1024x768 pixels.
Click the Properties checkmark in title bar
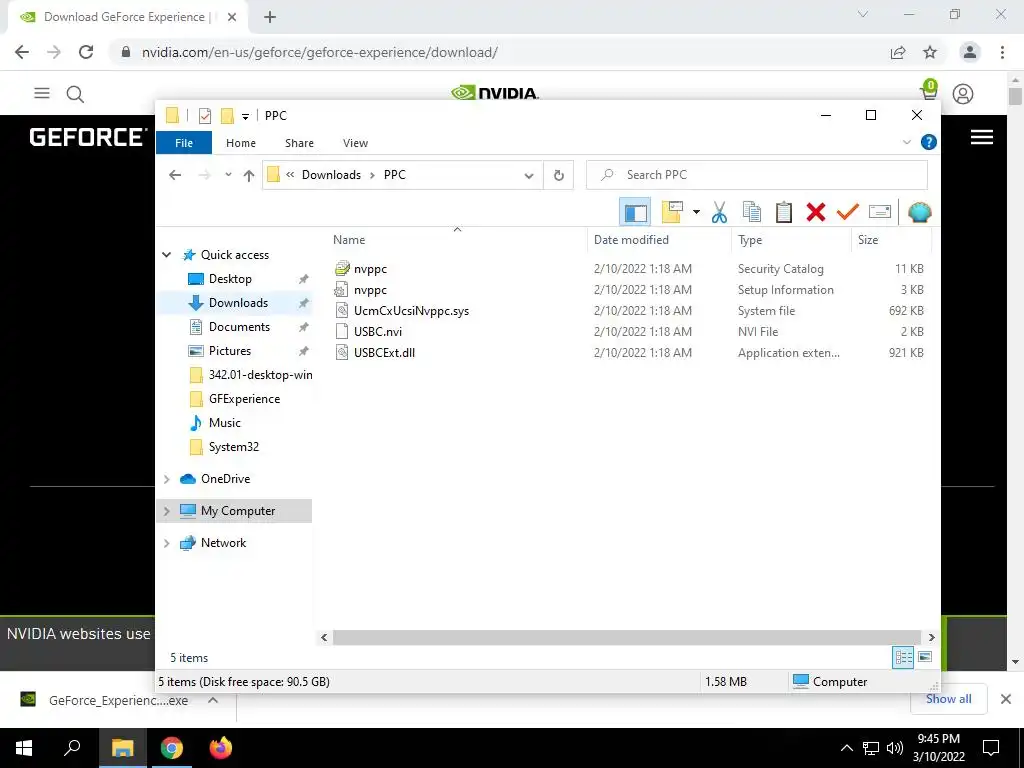(204, 116)
